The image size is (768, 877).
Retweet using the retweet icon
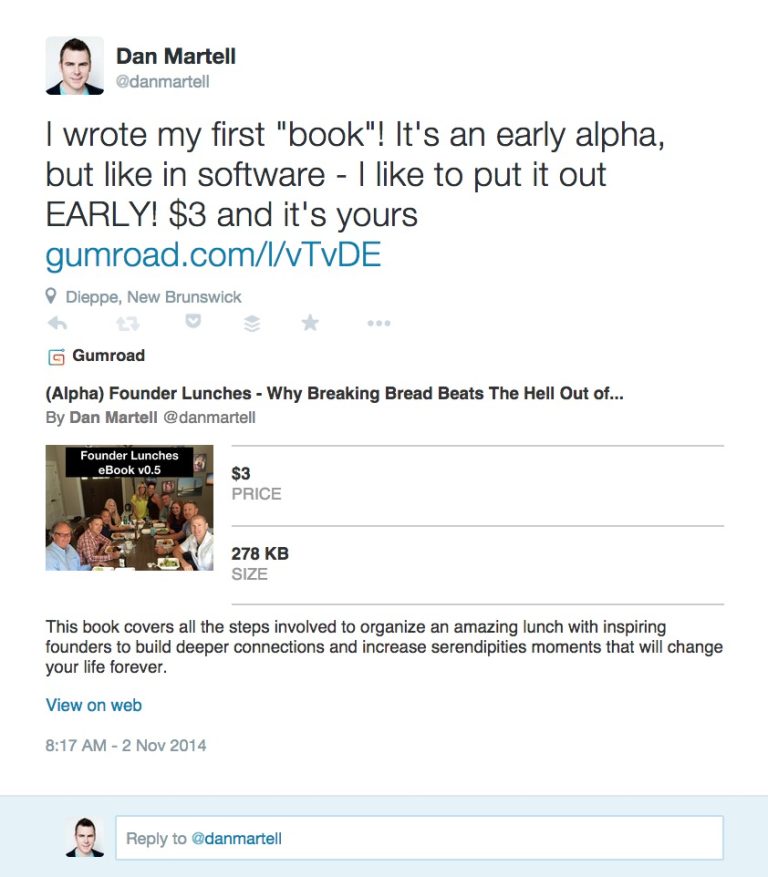tap(128, 323)
